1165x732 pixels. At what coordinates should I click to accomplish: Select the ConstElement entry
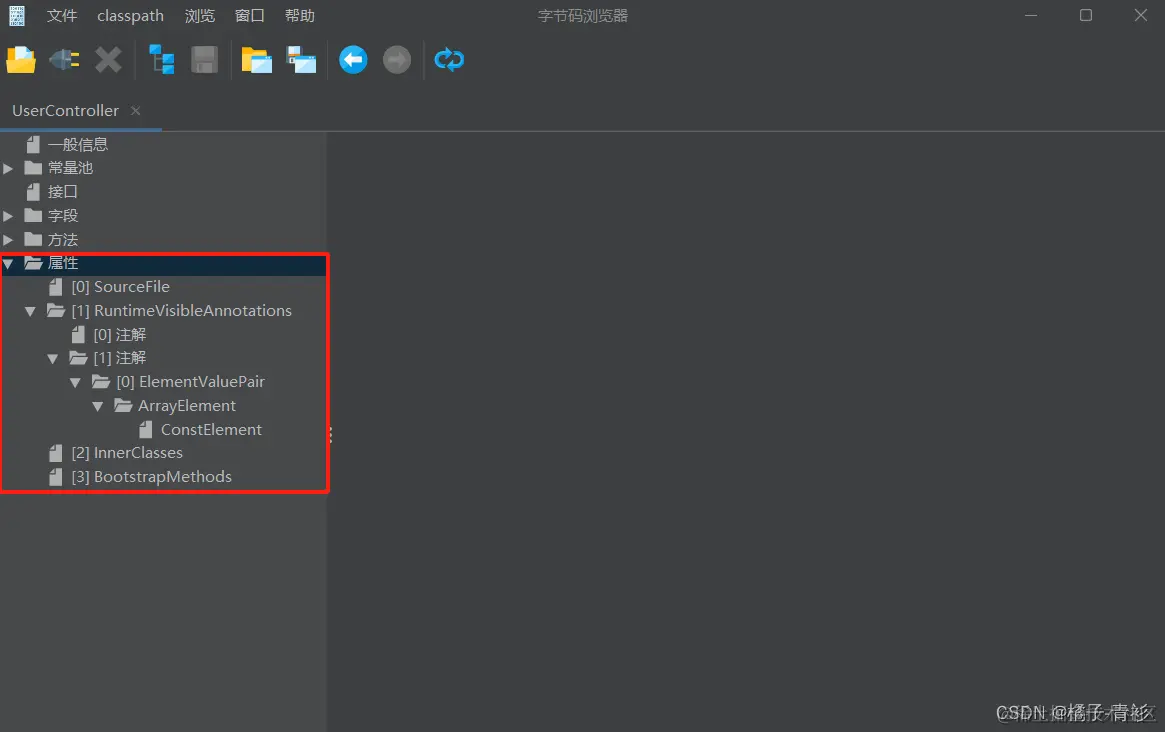point(211,430)
